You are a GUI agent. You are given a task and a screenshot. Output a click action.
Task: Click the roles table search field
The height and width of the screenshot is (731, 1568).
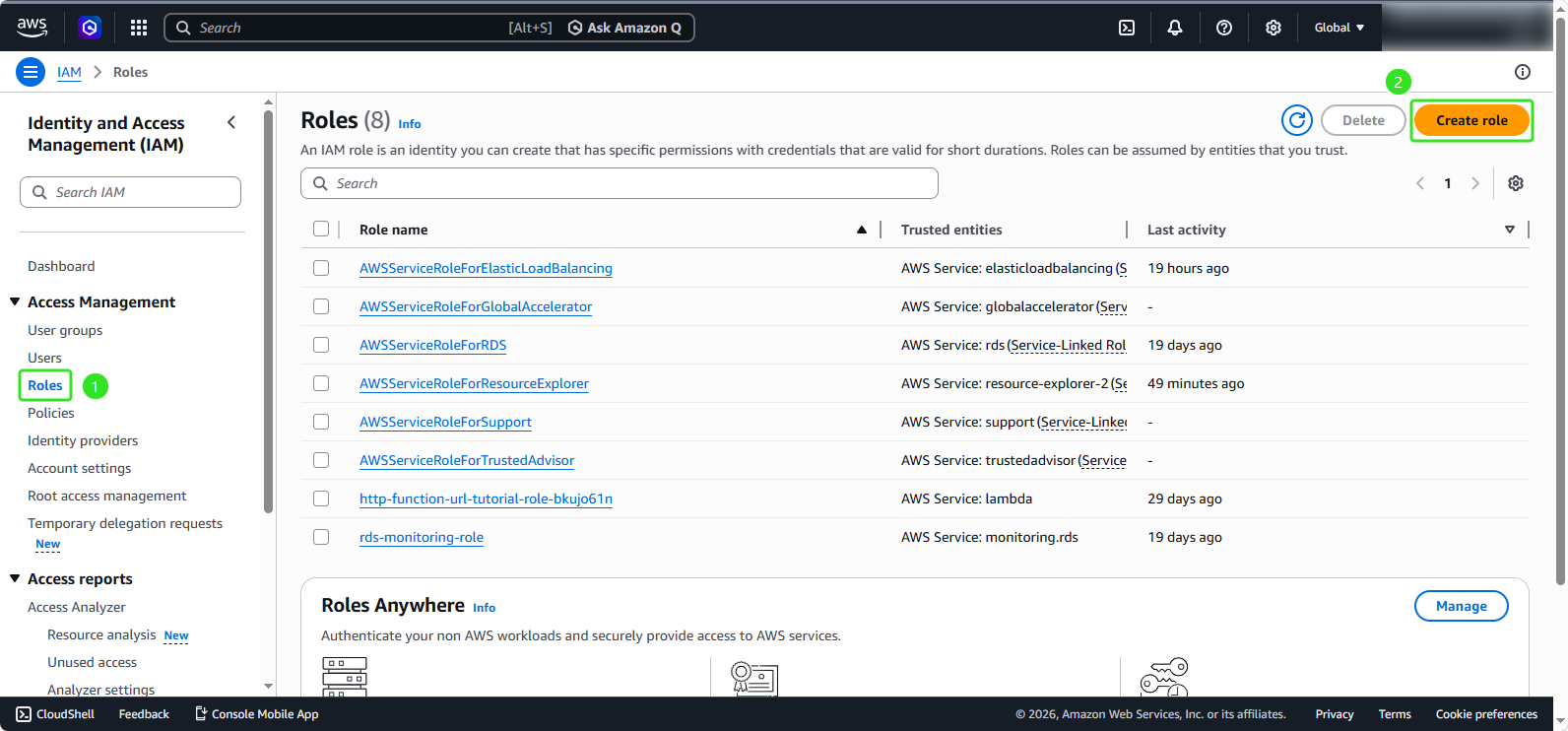[620, 183]
